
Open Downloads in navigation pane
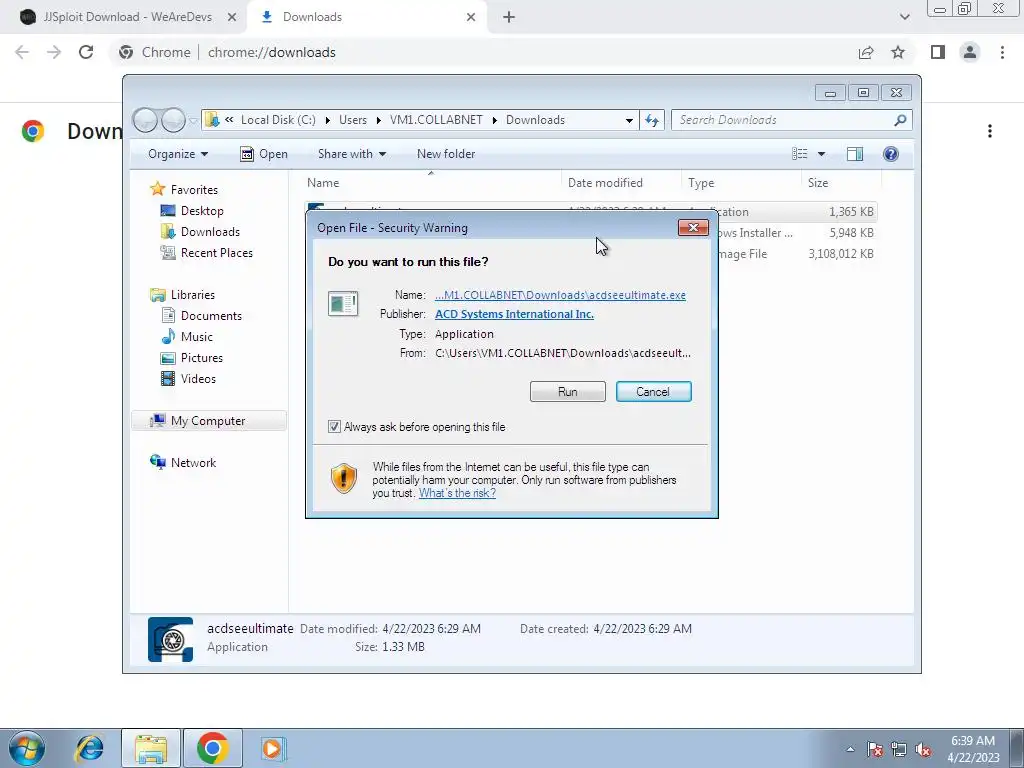coord(210,232)
